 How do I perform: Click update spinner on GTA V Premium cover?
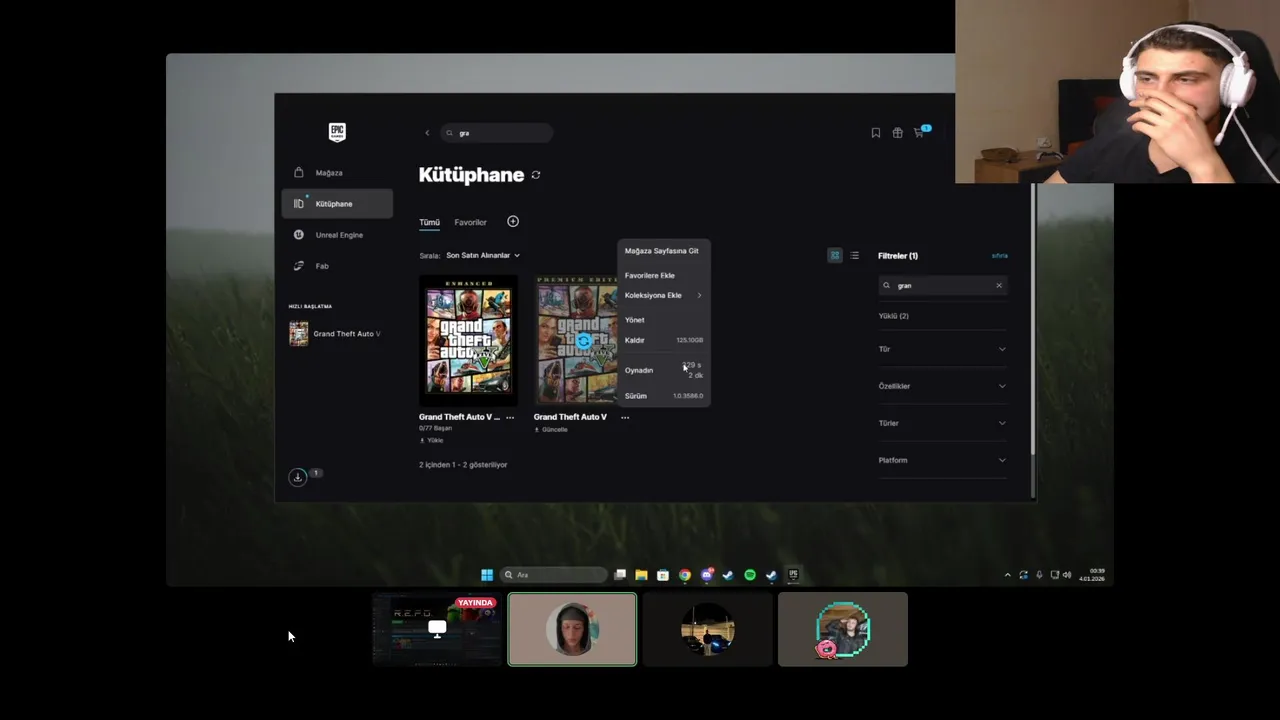[583, 340]
